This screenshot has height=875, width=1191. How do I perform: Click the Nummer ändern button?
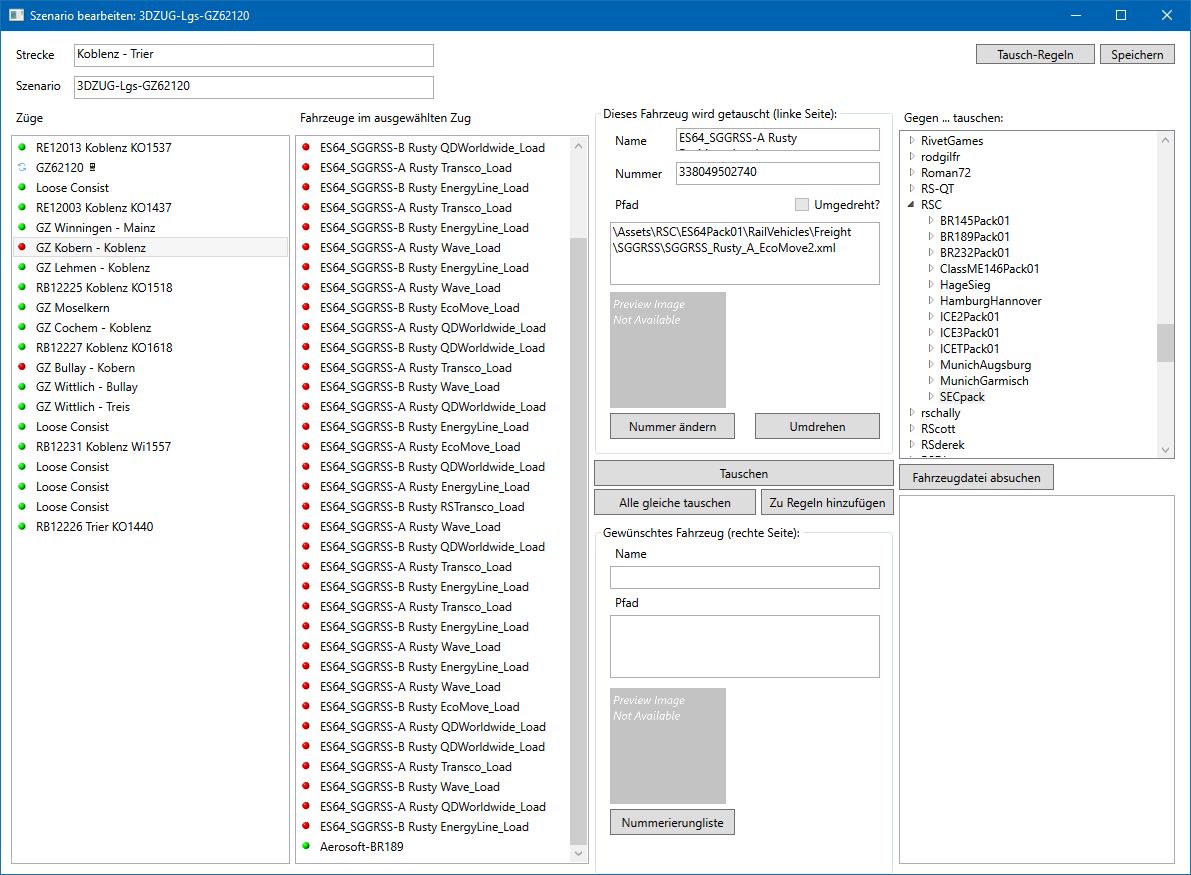click(672, 426)
